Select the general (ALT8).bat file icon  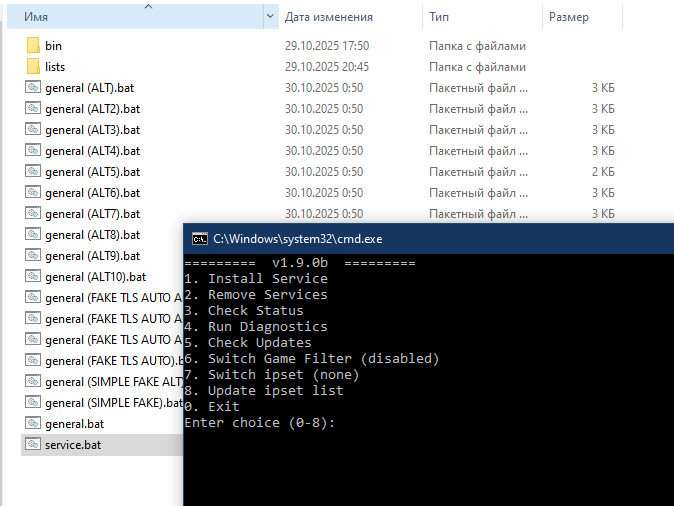pyautogui.click(x=33, y=234)
